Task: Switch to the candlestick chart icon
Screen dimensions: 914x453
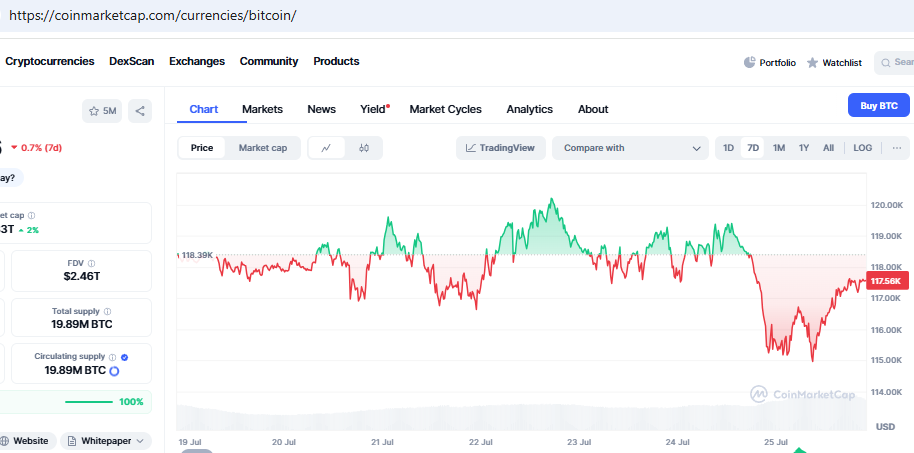Action: coord(364,148)
